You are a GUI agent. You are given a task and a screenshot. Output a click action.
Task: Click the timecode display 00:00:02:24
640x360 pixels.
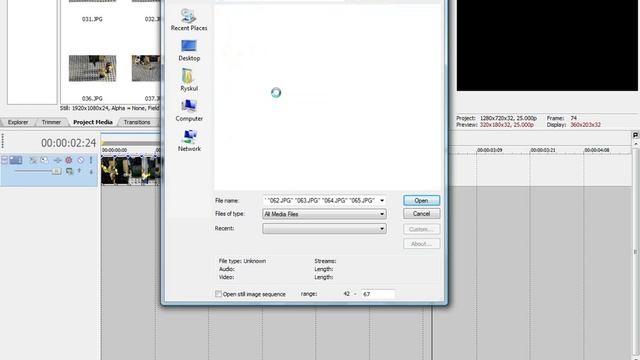point(68,143)
